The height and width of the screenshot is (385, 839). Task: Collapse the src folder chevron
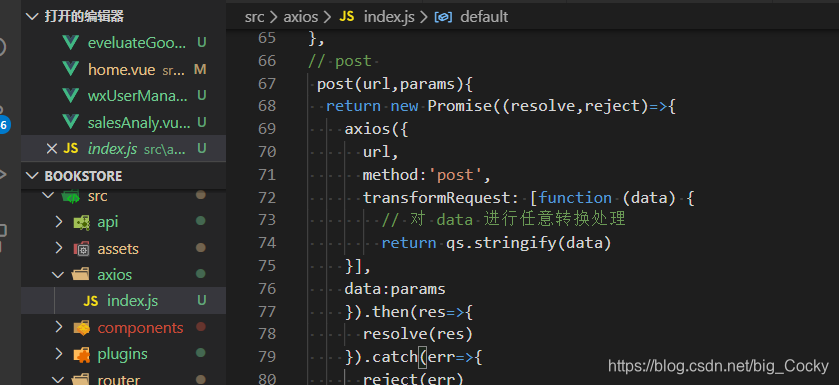[48, 196]
